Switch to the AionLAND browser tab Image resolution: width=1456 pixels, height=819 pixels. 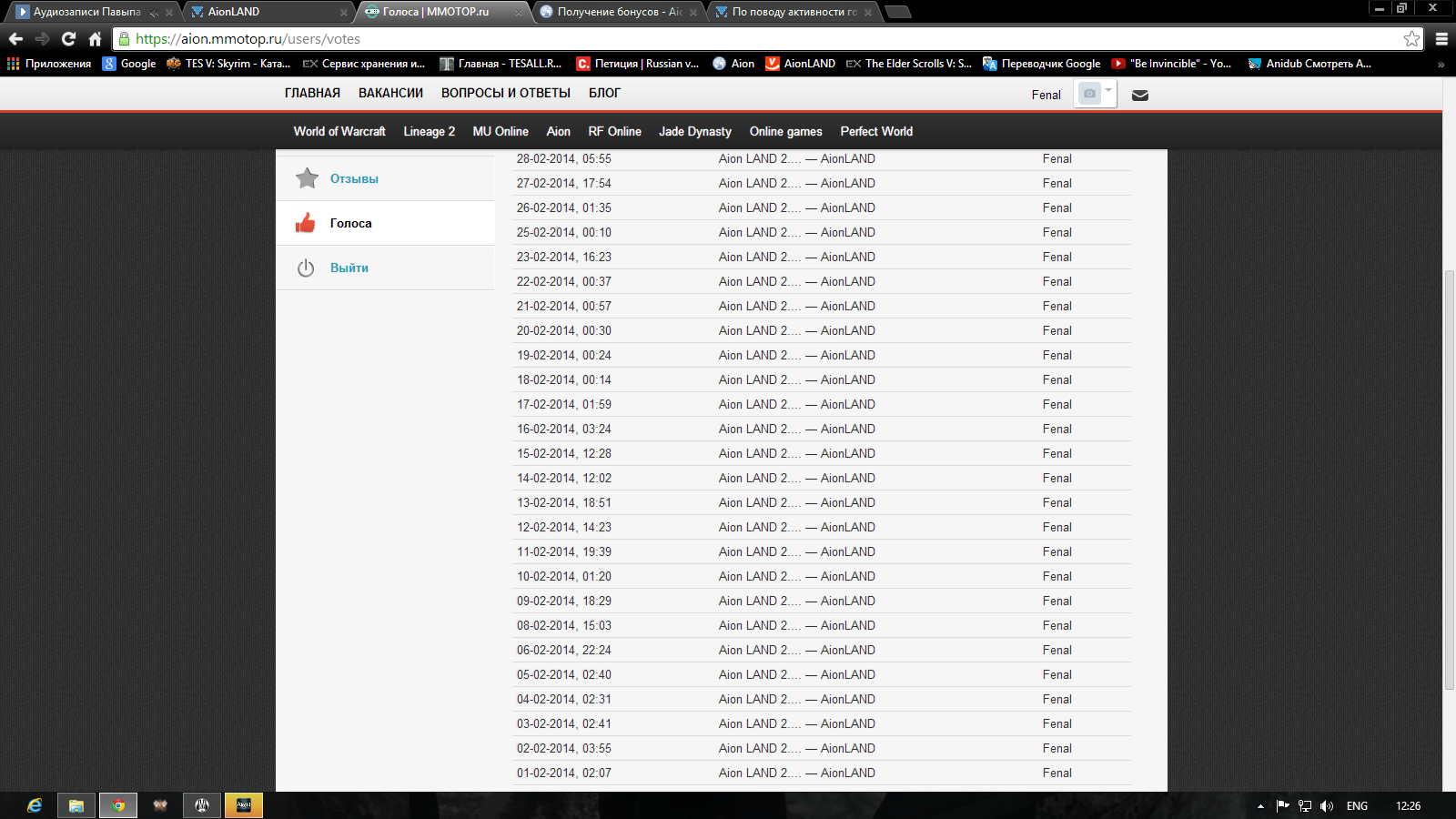coord(268,12)
